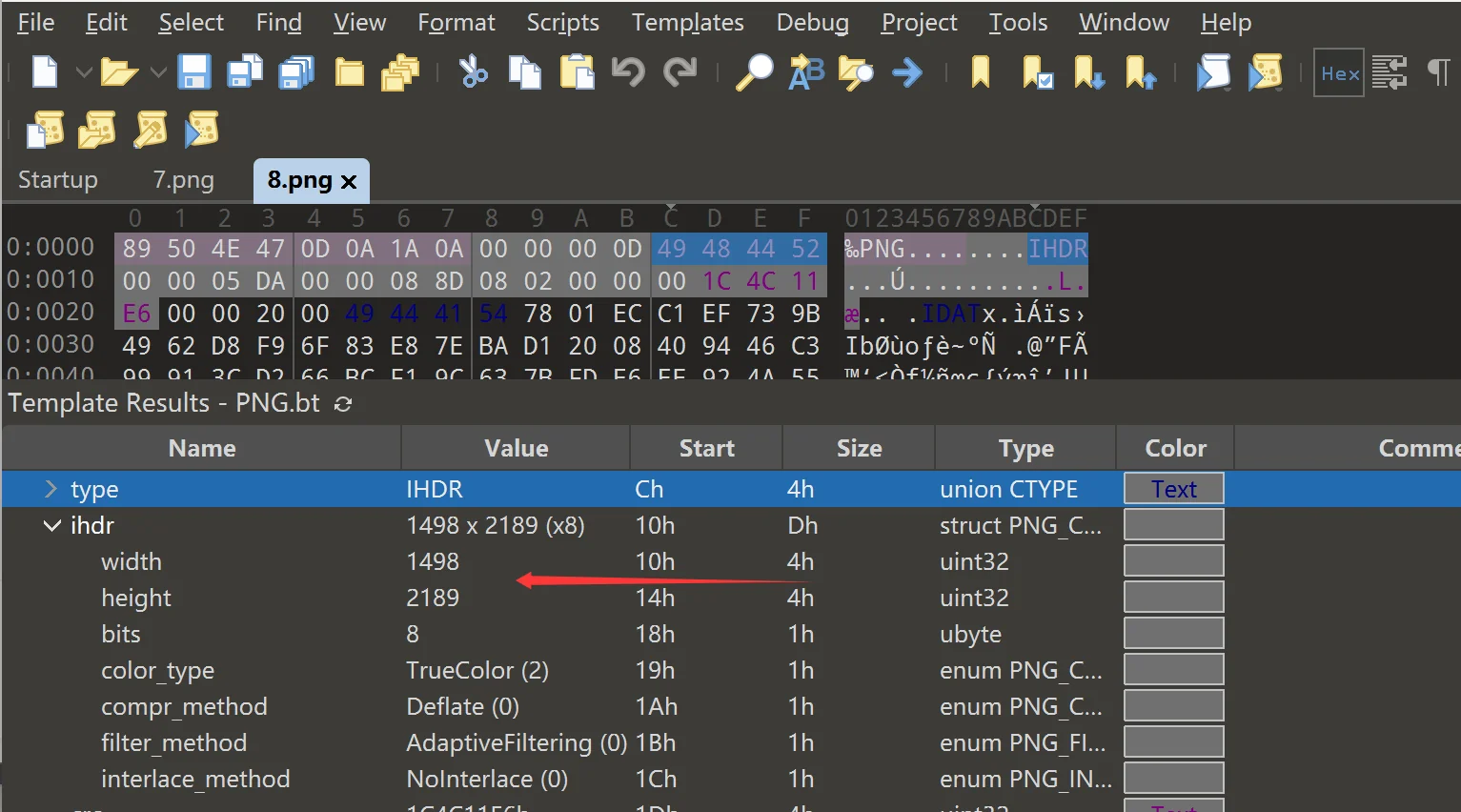Screen dimensions: 1461x812
Task: Collapse the ihdr struct tree node
Action: point(52,525)
